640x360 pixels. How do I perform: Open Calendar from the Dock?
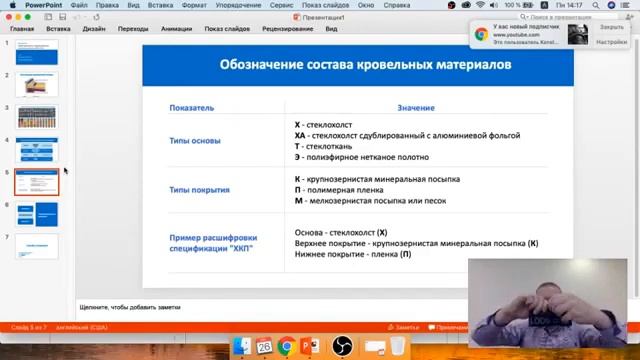264,346
